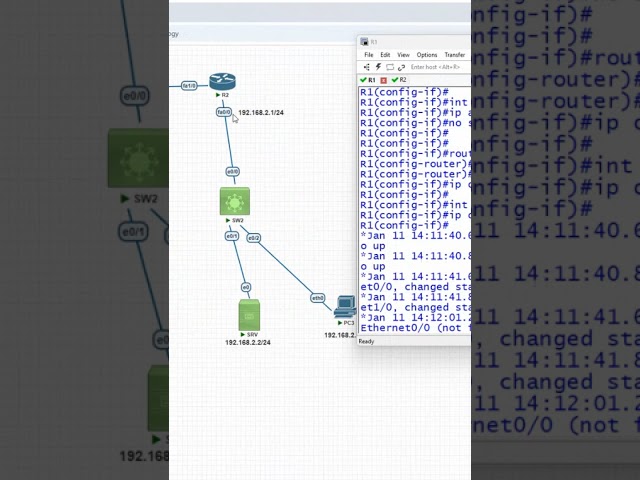Click the e0/2 interface label on SW2
The height and width of the screenshot is (480, 640).
click(254, 238)
